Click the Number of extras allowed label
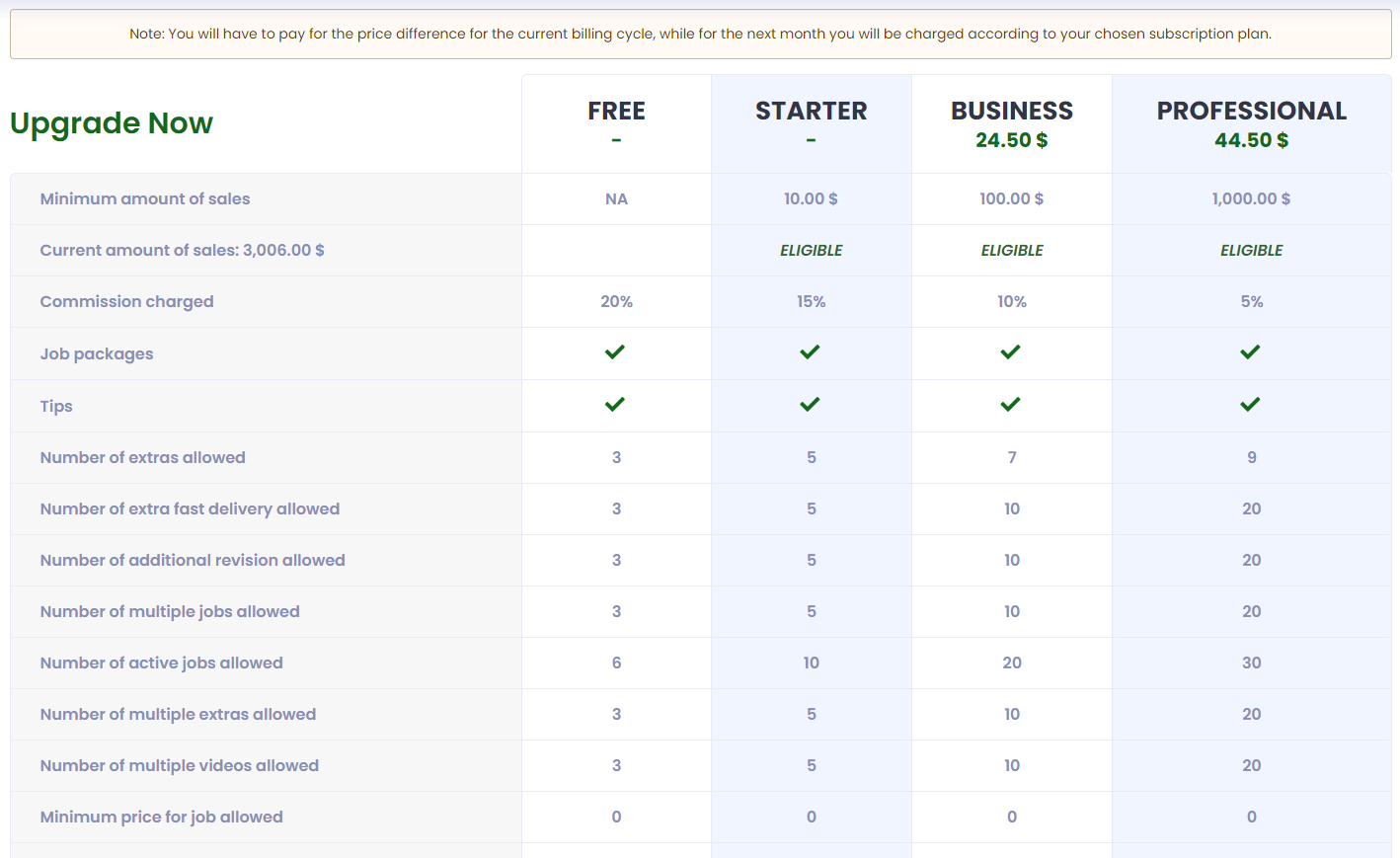The height and width of the screenshot is (858, 1400). [x=143, y=458]
